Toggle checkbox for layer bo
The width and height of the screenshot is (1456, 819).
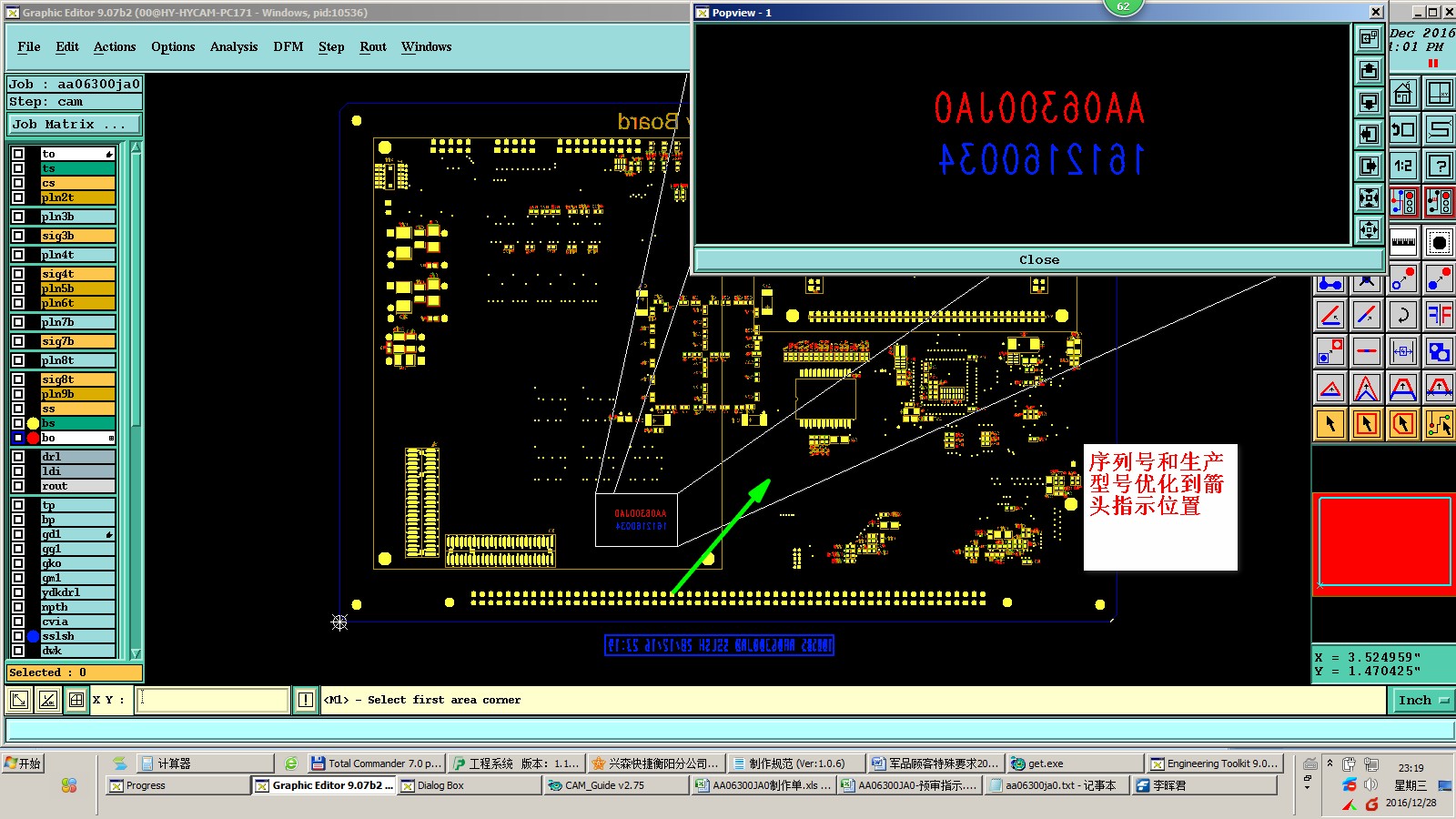pos(18,438)
